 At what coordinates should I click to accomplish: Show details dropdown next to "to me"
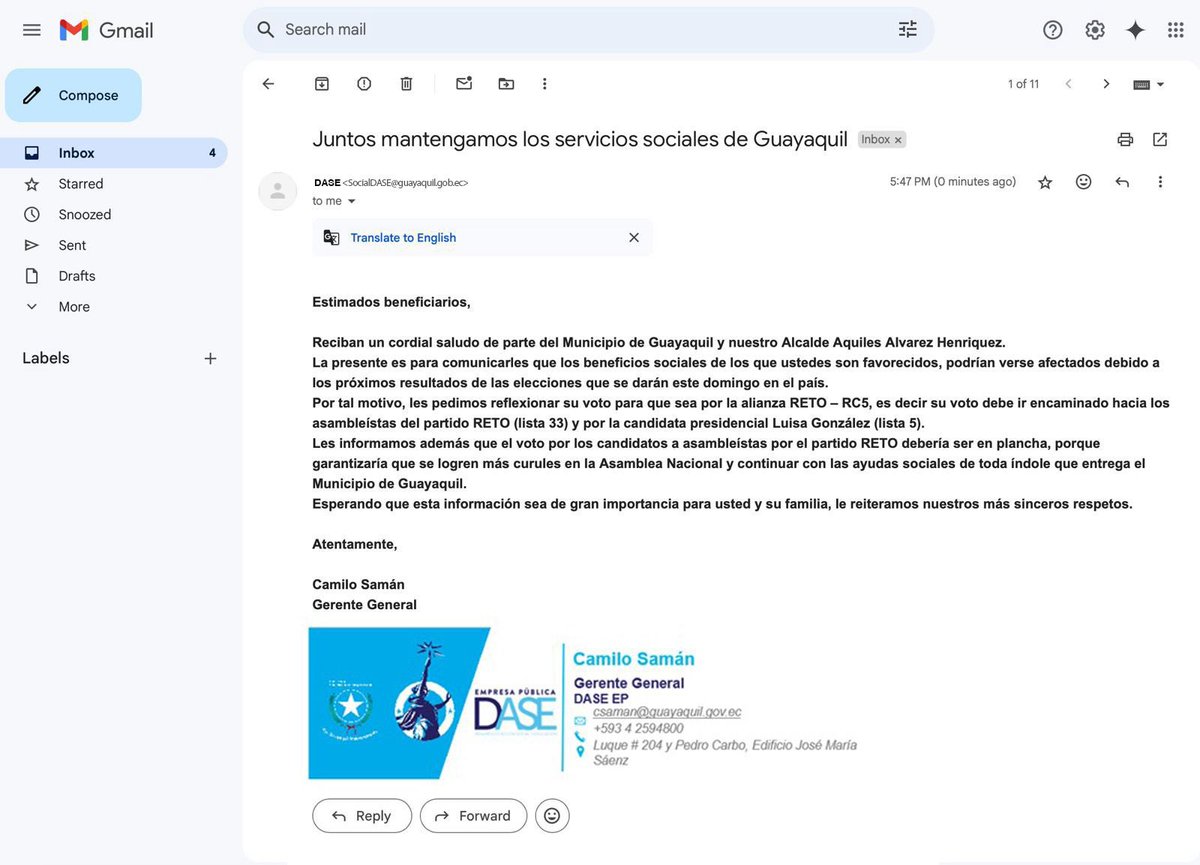click(351, 201)
